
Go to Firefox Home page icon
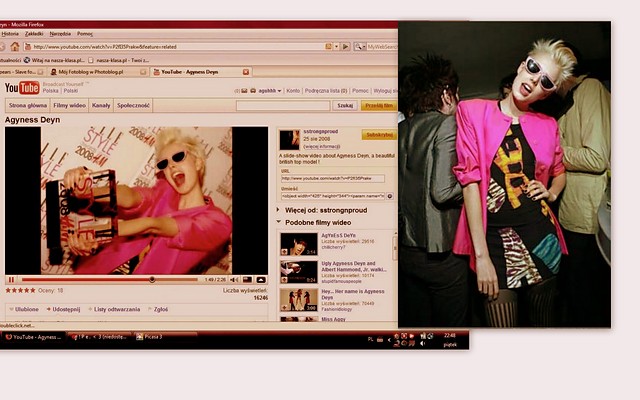click(15, 47)
